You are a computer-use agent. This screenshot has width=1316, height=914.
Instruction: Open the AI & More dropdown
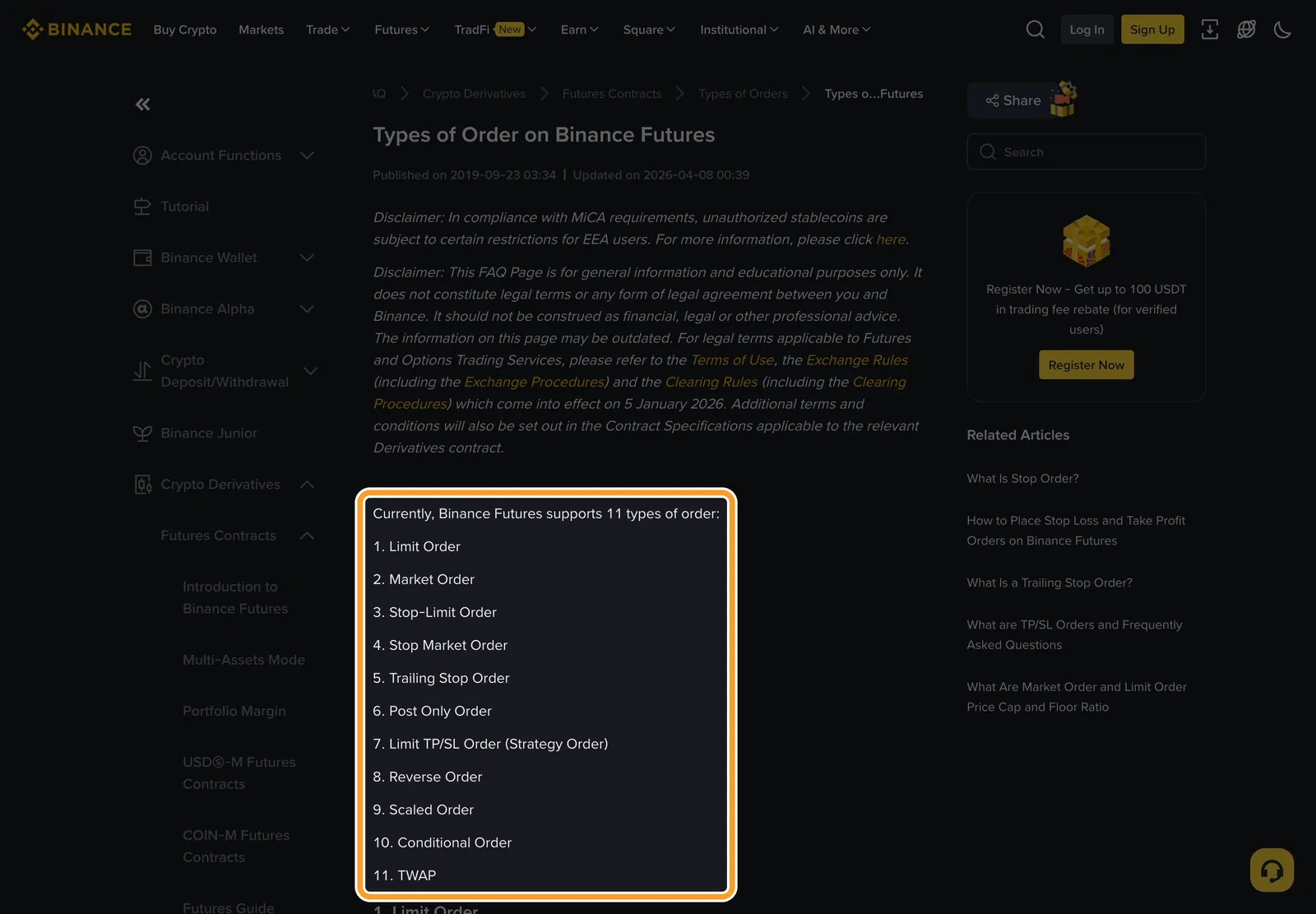tap(836, 30)
